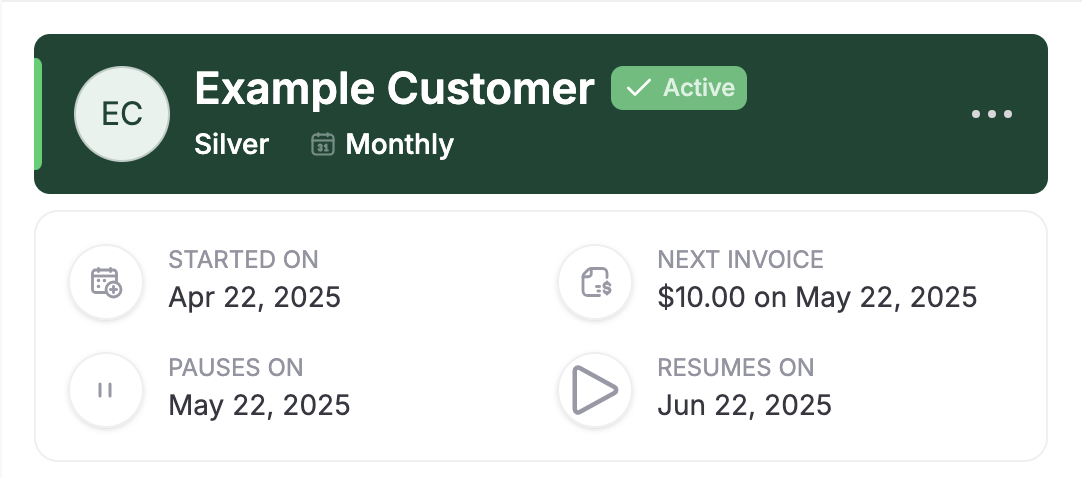The height and width of the screenshot is (478, 1082).
Task: Select the Example Customer name heading
Action: (x=394, y=88)
